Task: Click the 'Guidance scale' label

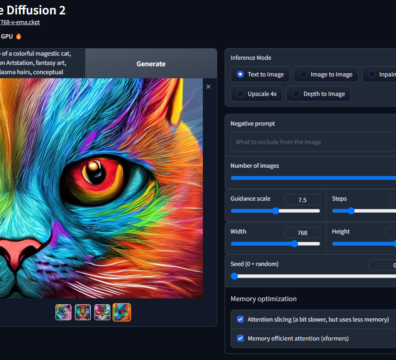Action: point(250,199)
